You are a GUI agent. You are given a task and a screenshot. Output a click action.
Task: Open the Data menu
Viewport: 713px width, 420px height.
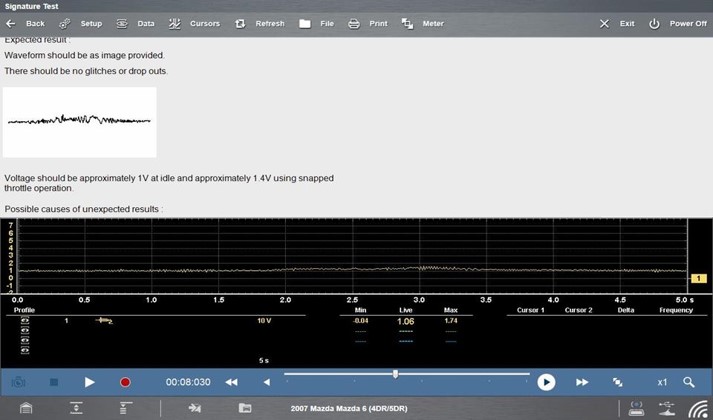(135, 23)
